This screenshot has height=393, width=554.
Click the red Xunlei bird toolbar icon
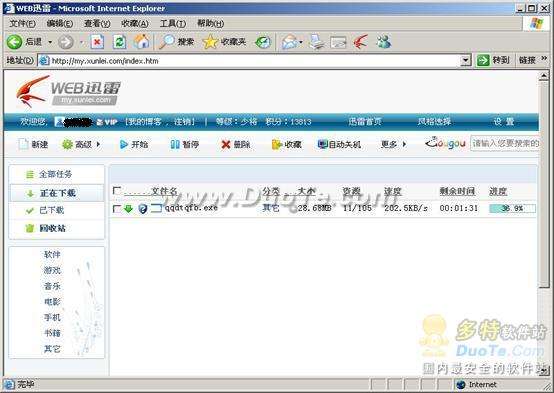point(361,42)
